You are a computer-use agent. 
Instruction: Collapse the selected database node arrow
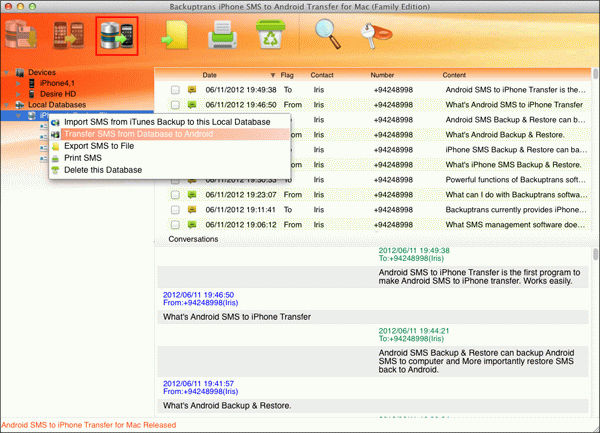[18, 116]
